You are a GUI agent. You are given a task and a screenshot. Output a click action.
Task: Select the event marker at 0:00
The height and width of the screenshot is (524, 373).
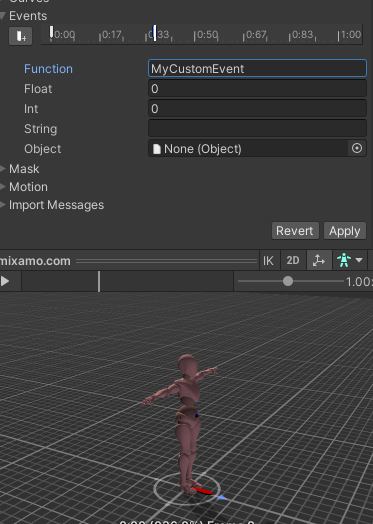click(x=51, y=33)
